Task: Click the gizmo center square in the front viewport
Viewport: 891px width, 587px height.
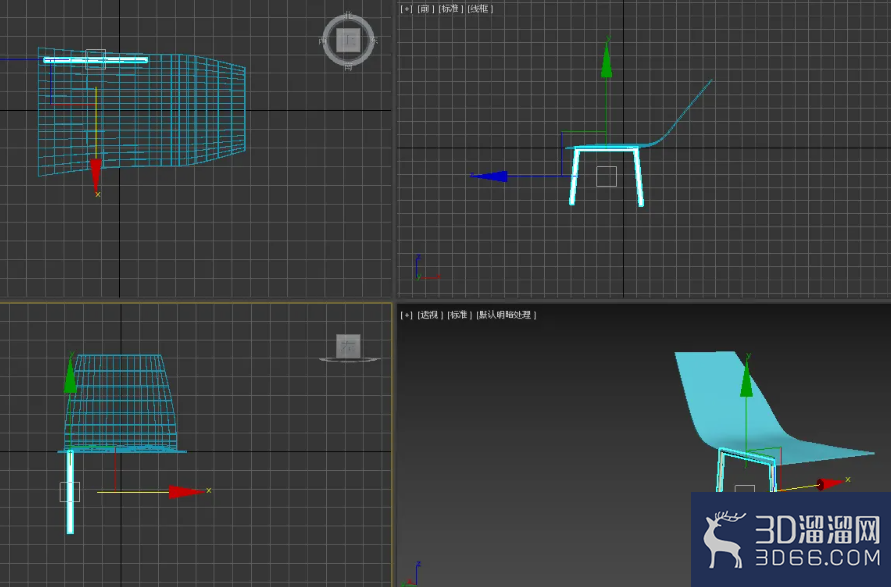Action: 606,176
